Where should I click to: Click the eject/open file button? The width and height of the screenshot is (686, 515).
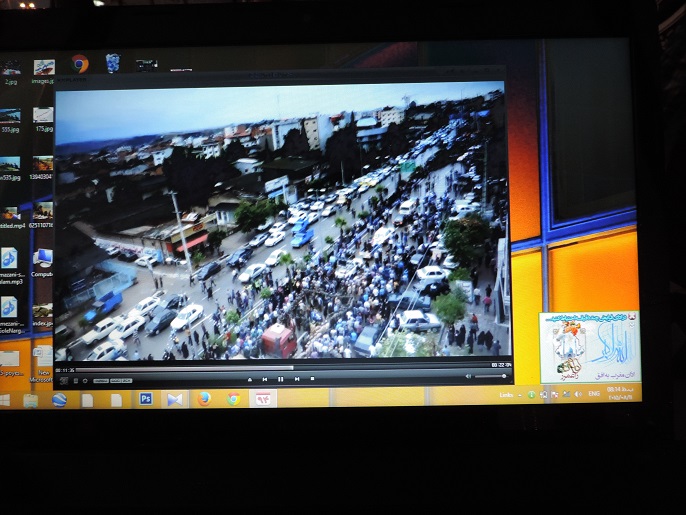248,379
